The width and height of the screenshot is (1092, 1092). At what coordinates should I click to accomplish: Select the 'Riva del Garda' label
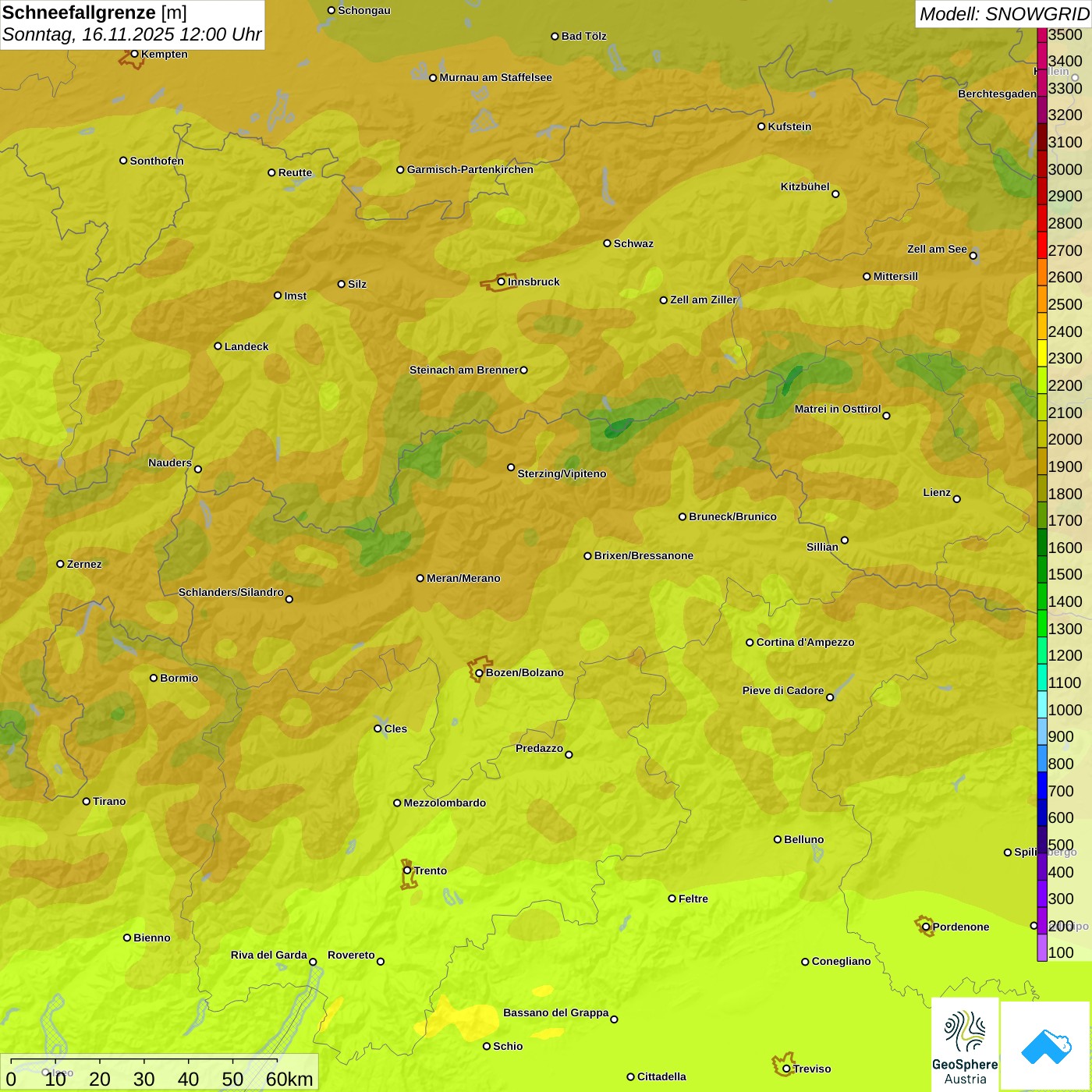click(269, 955)
